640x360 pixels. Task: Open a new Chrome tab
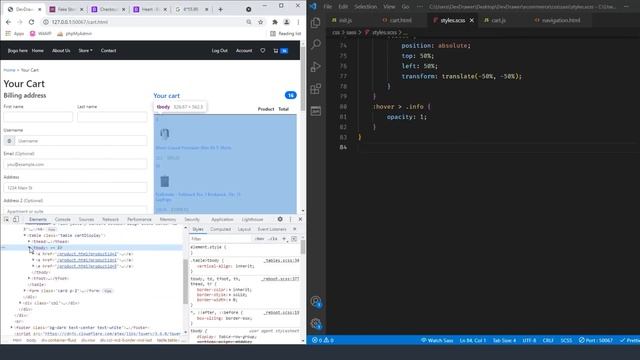tap(220, 9)
